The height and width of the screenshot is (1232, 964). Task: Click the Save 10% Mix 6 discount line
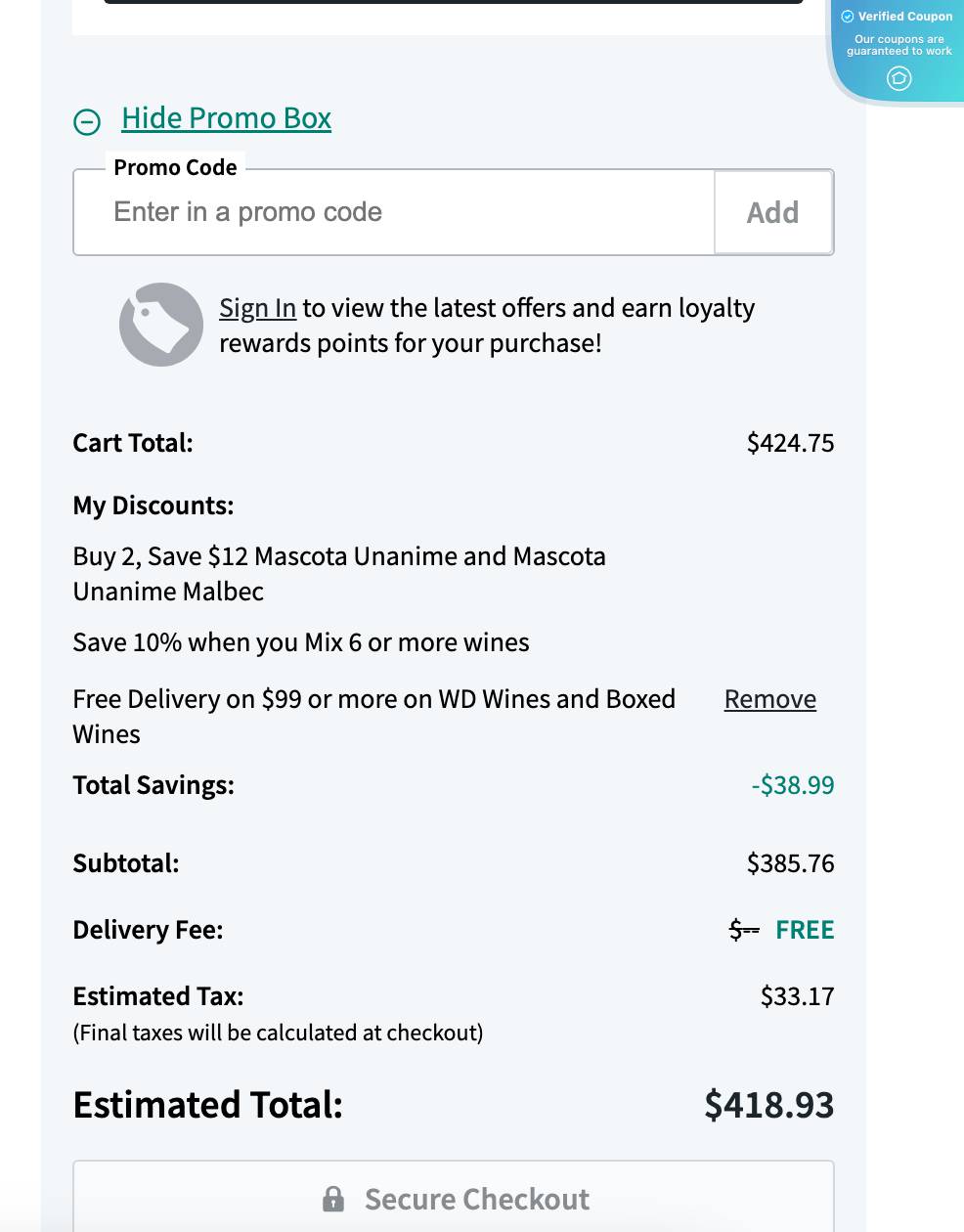tap(301, 642)
